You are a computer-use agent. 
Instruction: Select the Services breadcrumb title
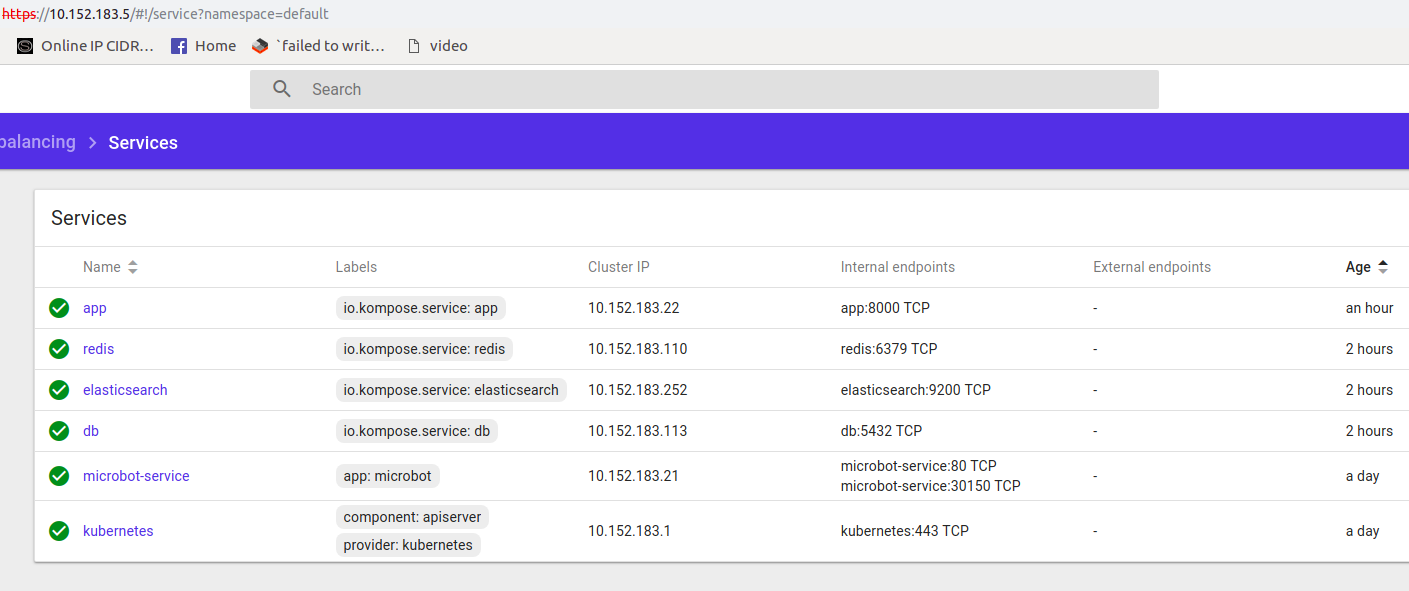(143, 143)
